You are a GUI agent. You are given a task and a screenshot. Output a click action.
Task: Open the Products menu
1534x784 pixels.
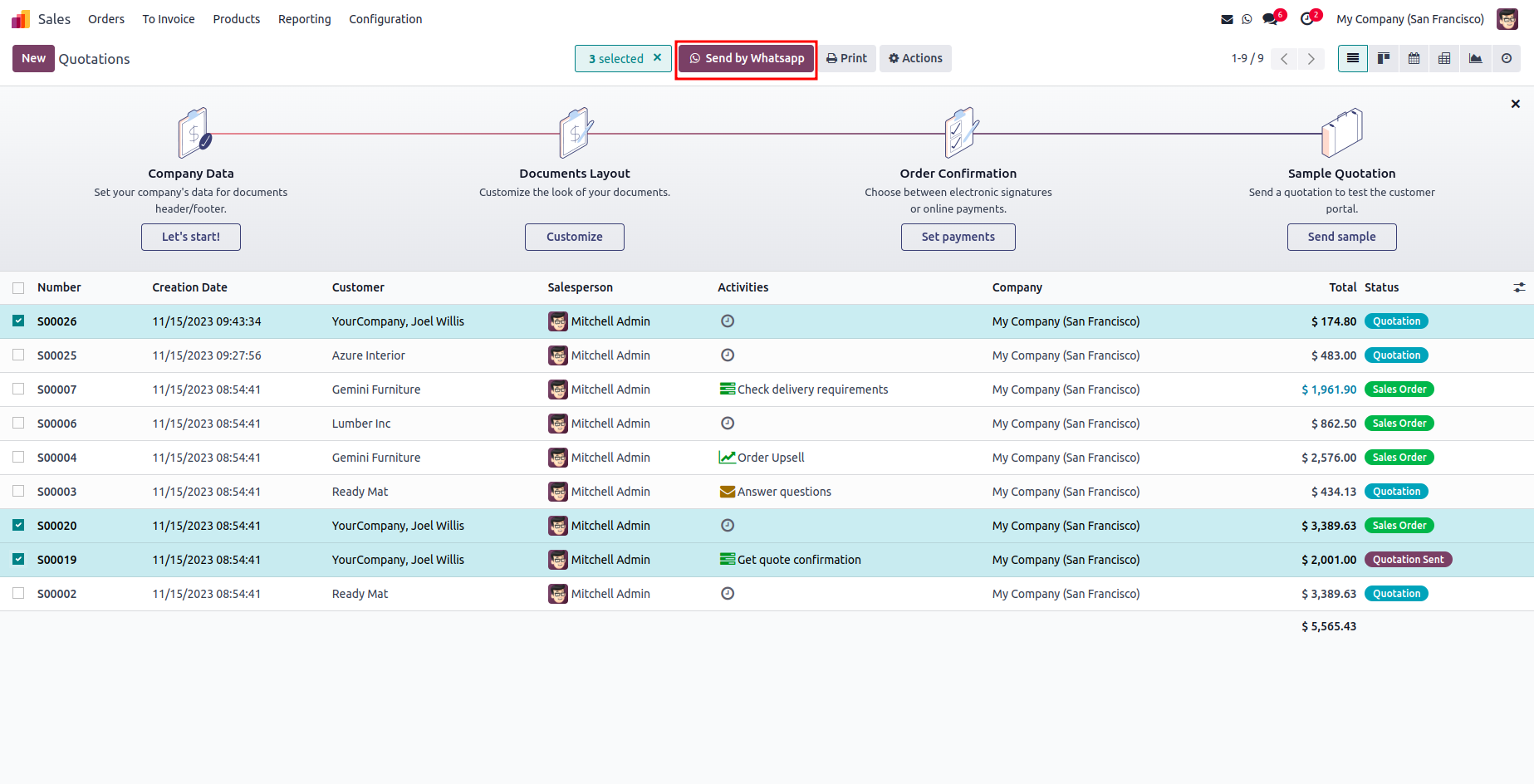(x=237, y=19)
